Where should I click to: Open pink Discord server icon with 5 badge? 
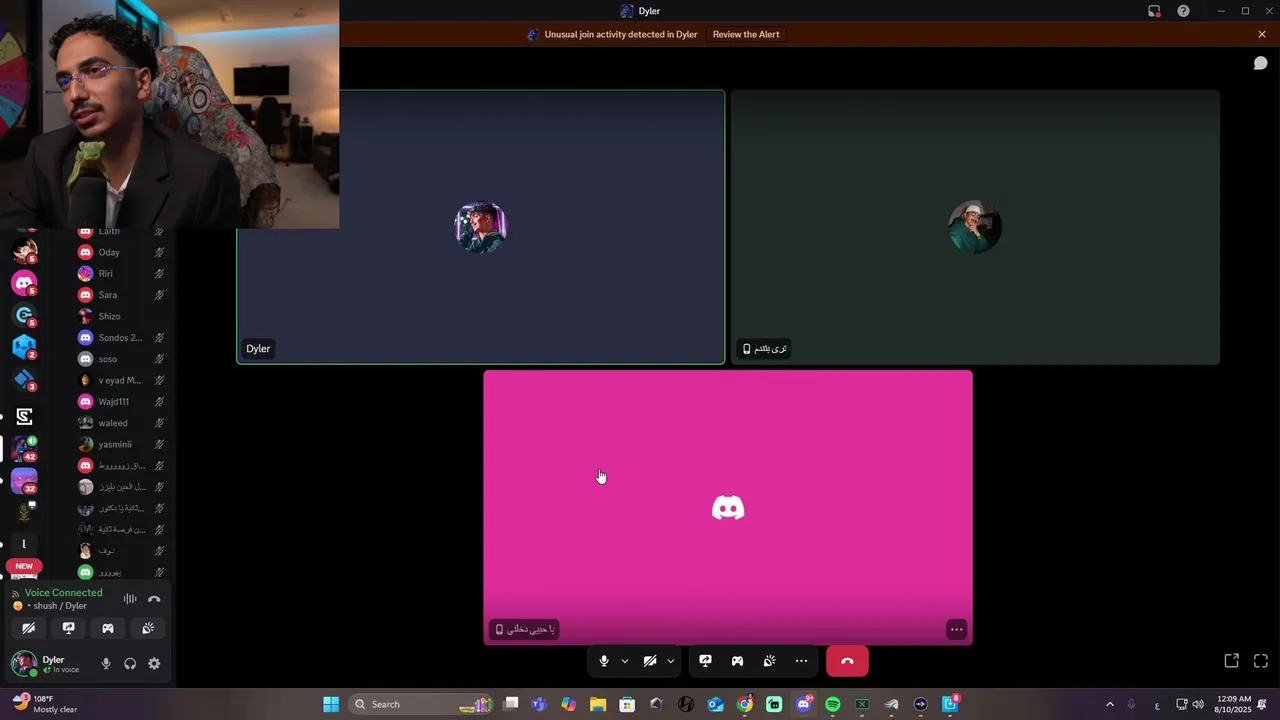(x=24, y=283)
